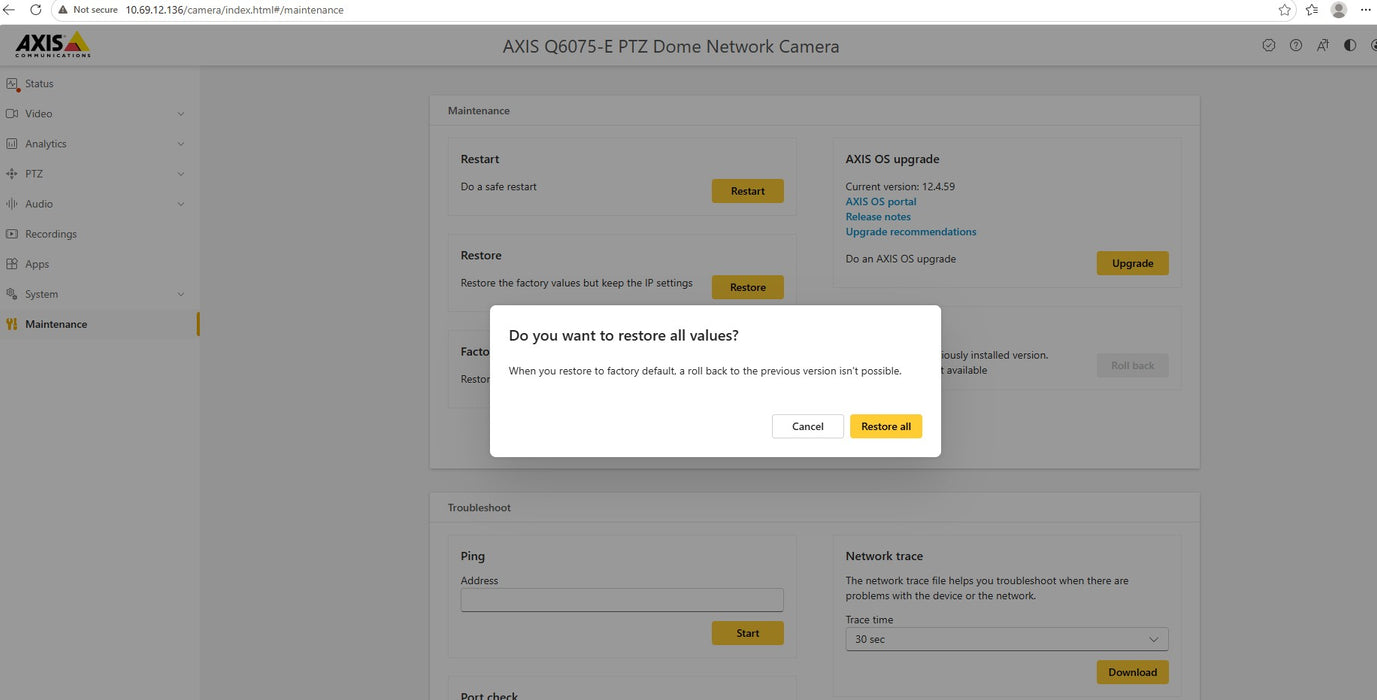Add page to favorites star icon
1377x700 pixels.
coord(1285,10)
